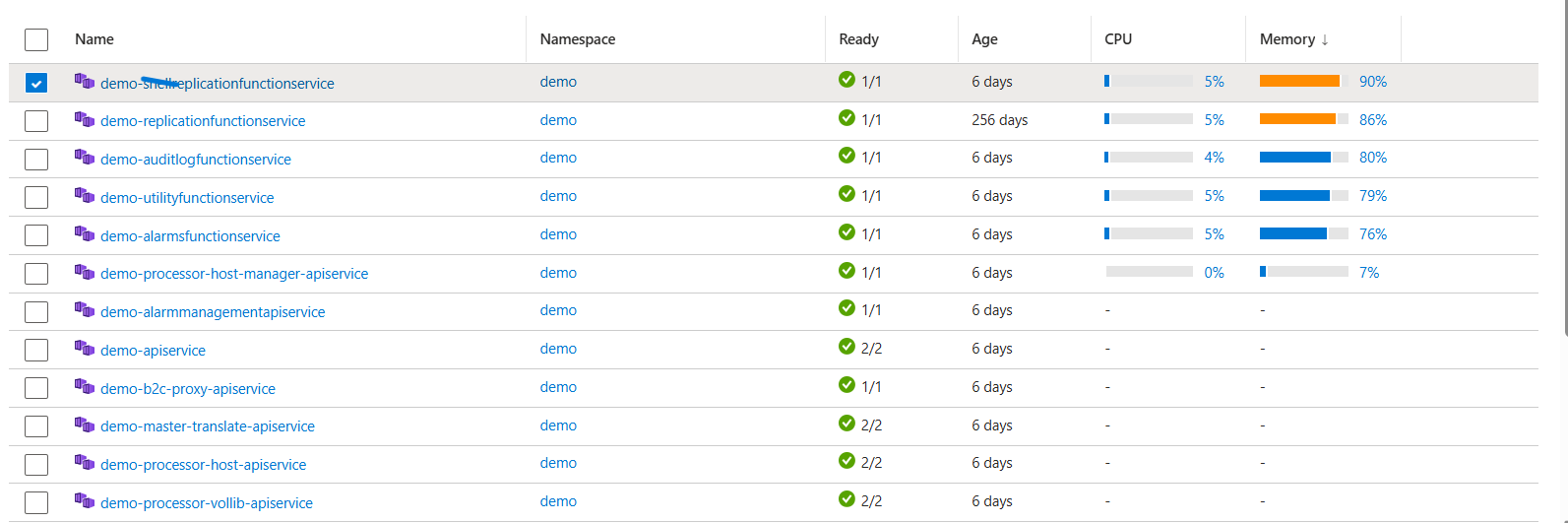Open demo-utilityfunctionservice workload link
This screenshot has width=1568, height=523.
click(x=187, y=198)
